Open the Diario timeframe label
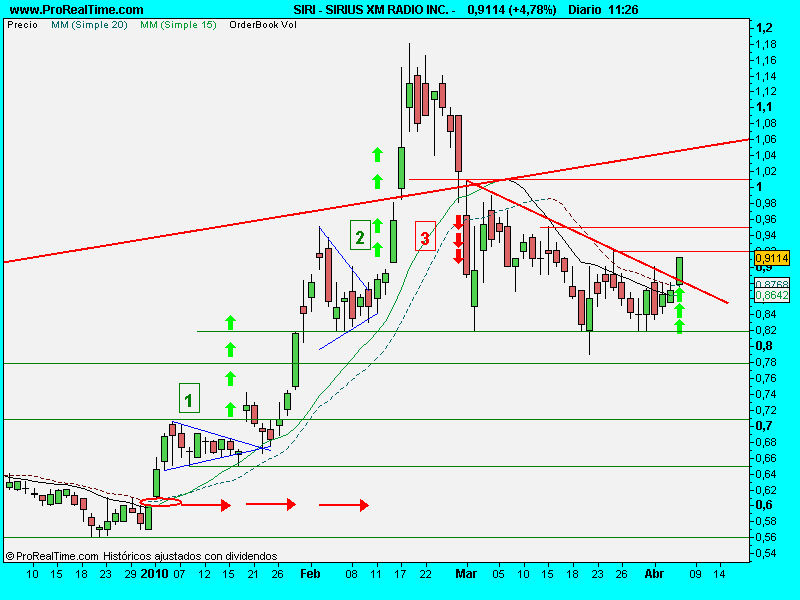Screen dimensions: 800x600 tap(585, 10)
